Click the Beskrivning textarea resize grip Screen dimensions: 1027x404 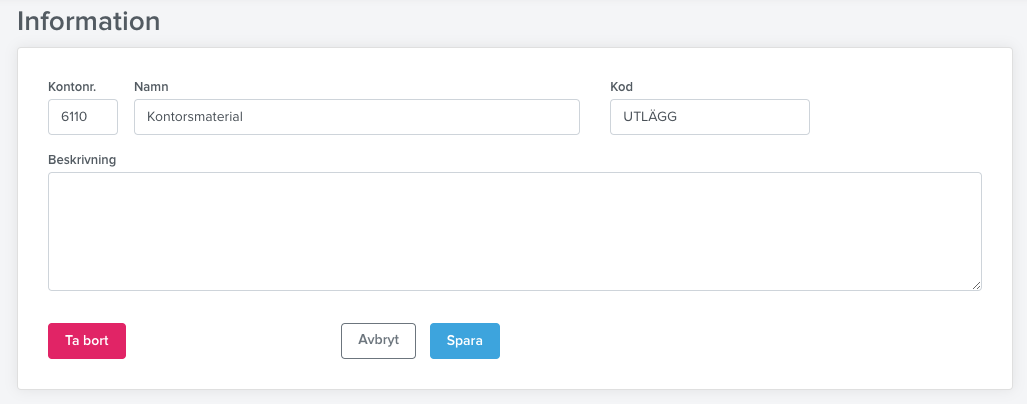[x=976, y=285]
